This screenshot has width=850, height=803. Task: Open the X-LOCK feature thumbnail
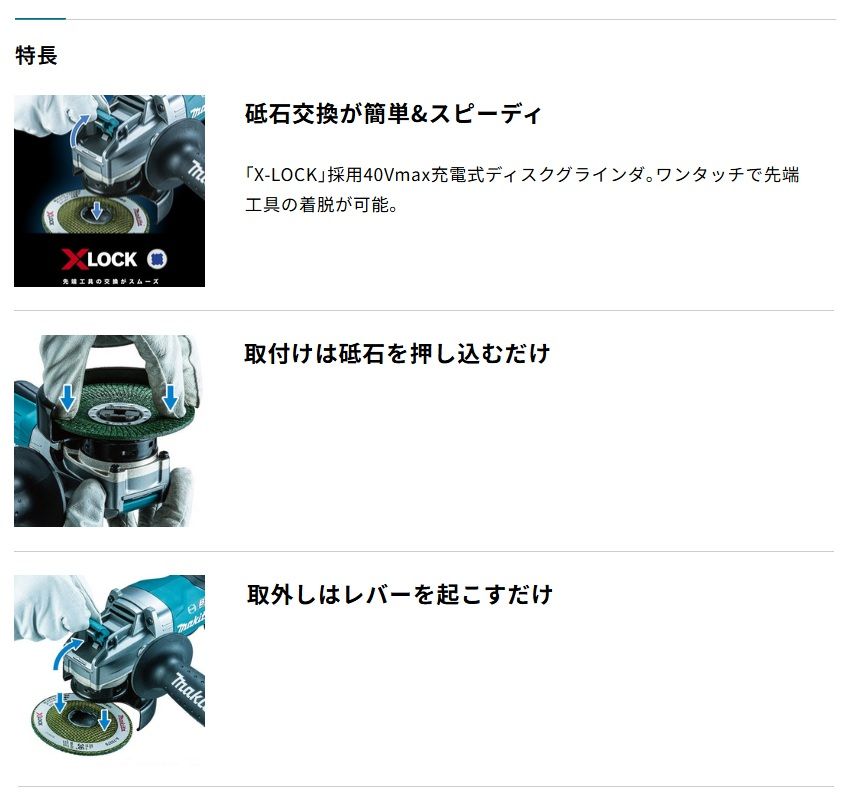click(110, 191)
